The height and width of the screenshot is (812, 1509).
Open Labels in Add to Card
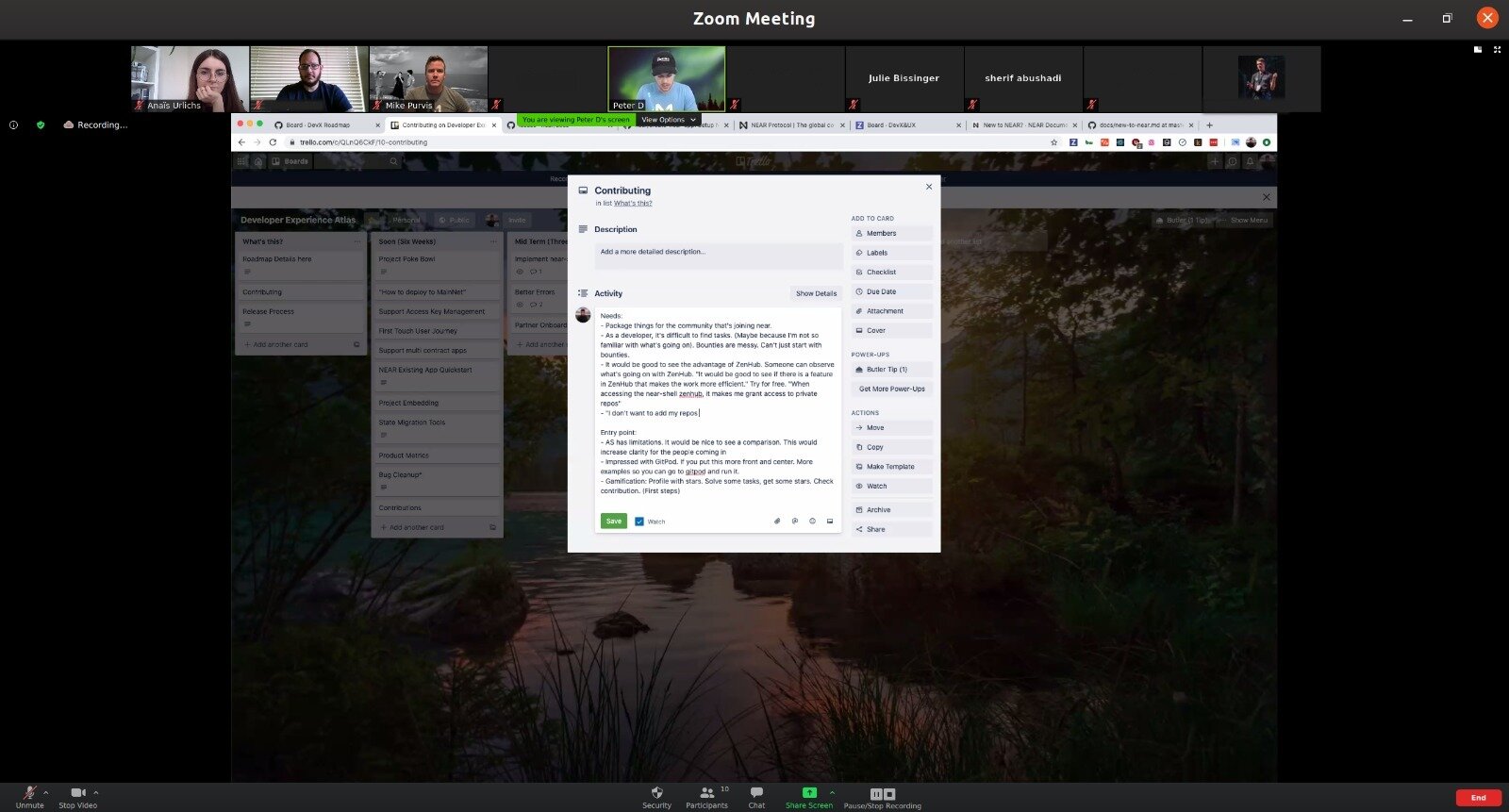coord(892,253)
